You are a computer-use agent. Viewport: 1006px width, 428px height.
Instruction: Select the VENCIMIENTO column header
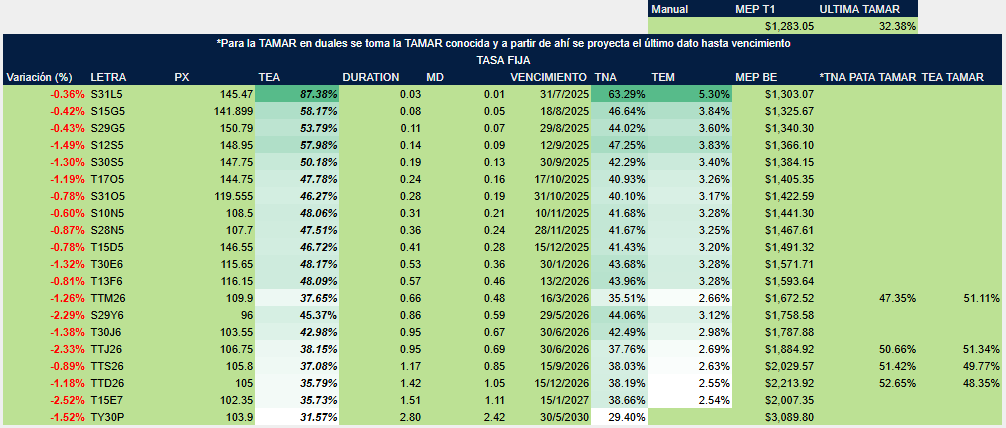(x=549, y=78)
